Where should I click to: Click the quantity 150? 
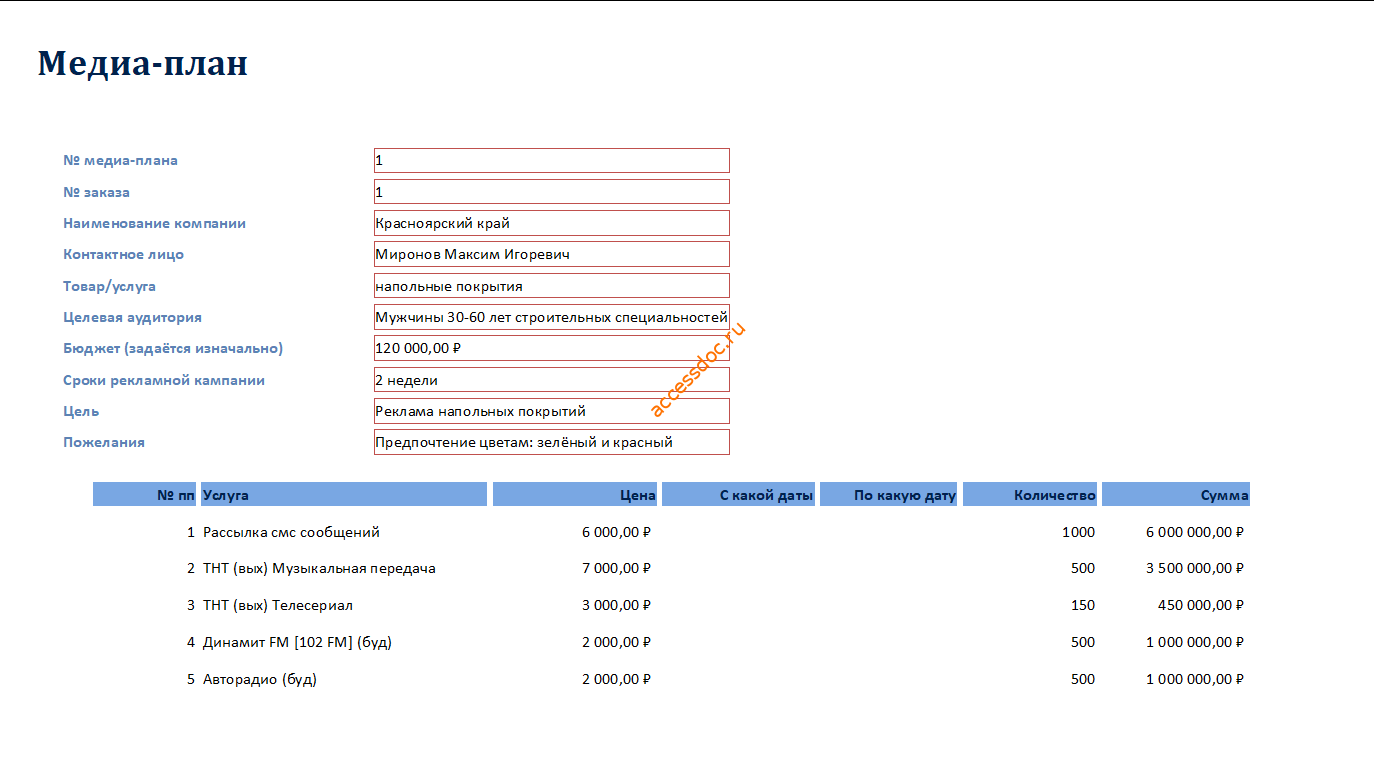click(x=1082, y=605)
